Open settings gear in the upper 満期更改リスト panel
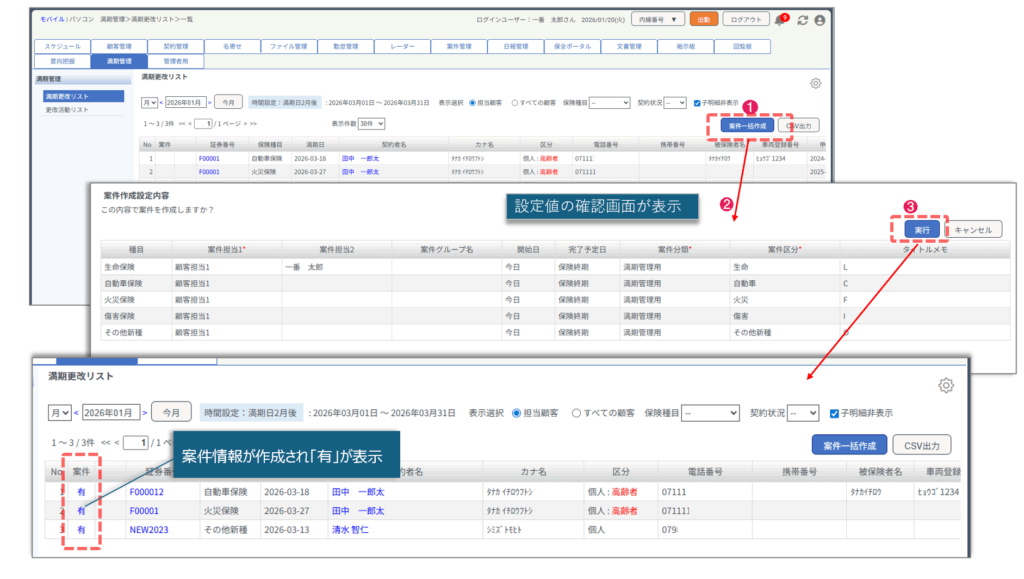Image resolution: width=1024 pixels, height=579 pixels. (816, 84)
